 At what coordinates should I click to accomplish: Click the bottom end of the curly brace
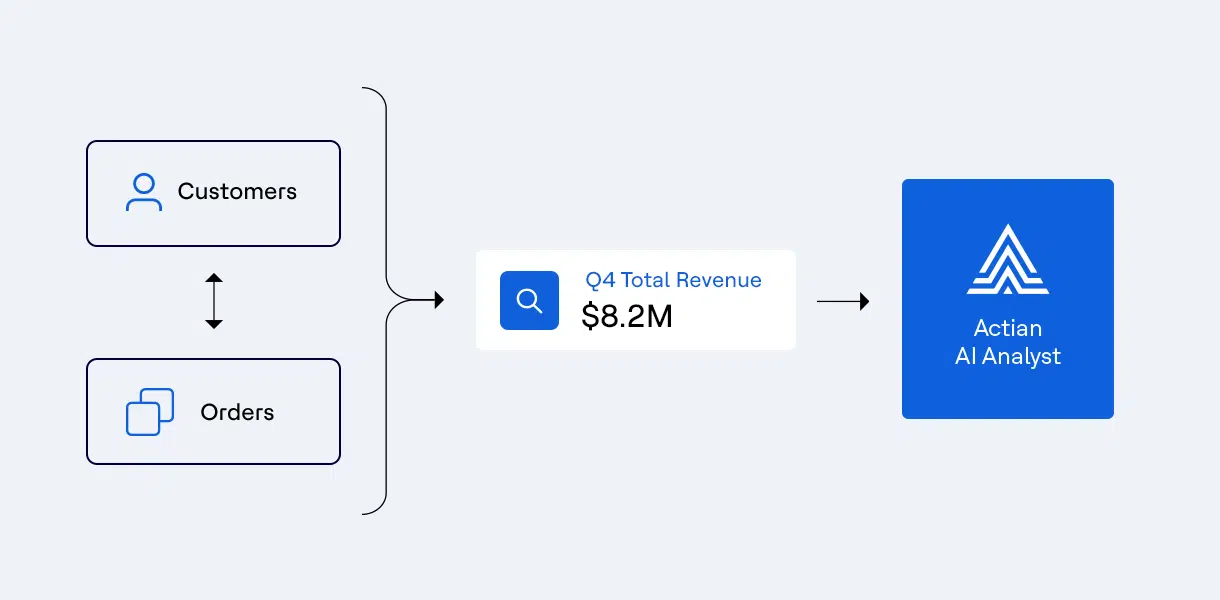pos(366,513)
